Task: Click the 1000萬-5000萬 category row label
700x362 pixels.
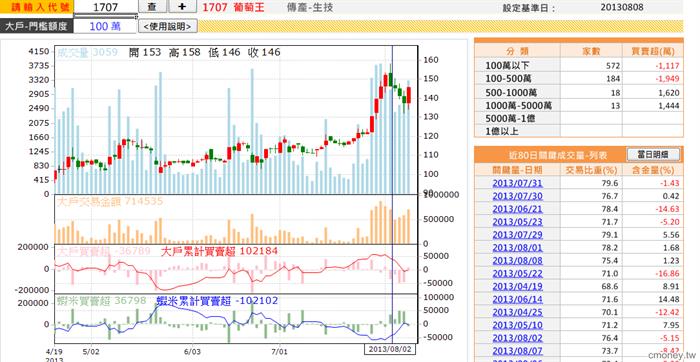Action: click(x=518, y=106)
